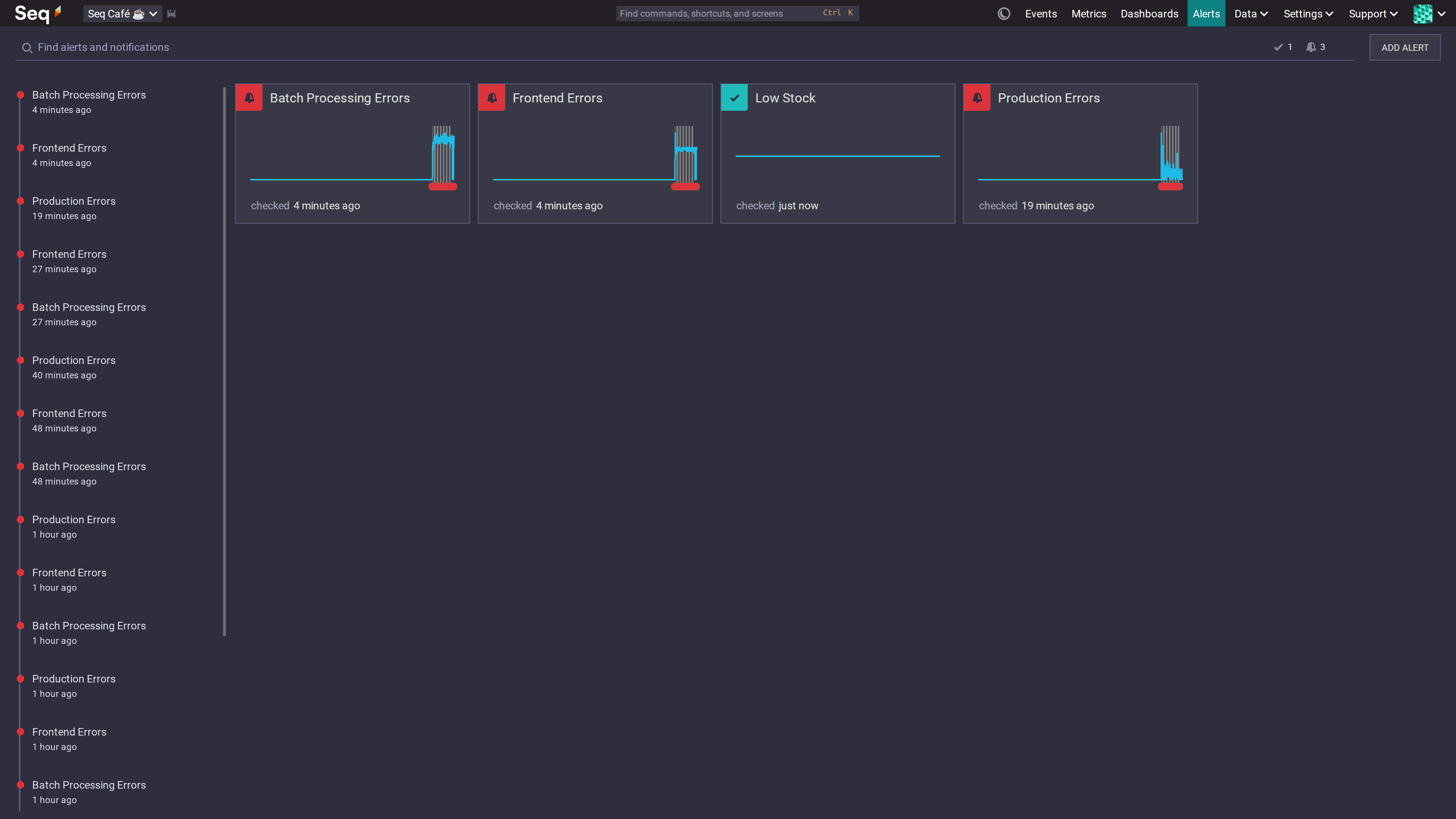
Task: Click the Production Errors chart sparkline
Action: [x=1081, y=158]
